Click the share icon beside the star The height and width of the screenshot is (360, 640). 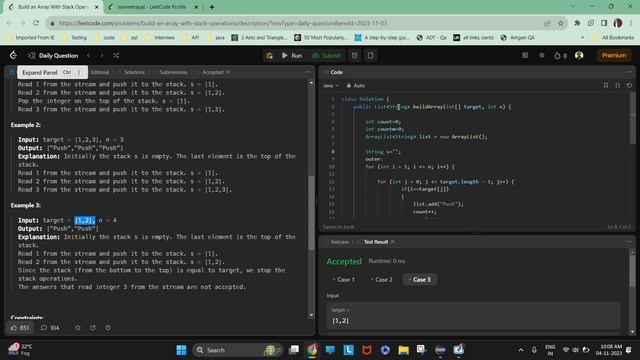click(x=93, y=328)
